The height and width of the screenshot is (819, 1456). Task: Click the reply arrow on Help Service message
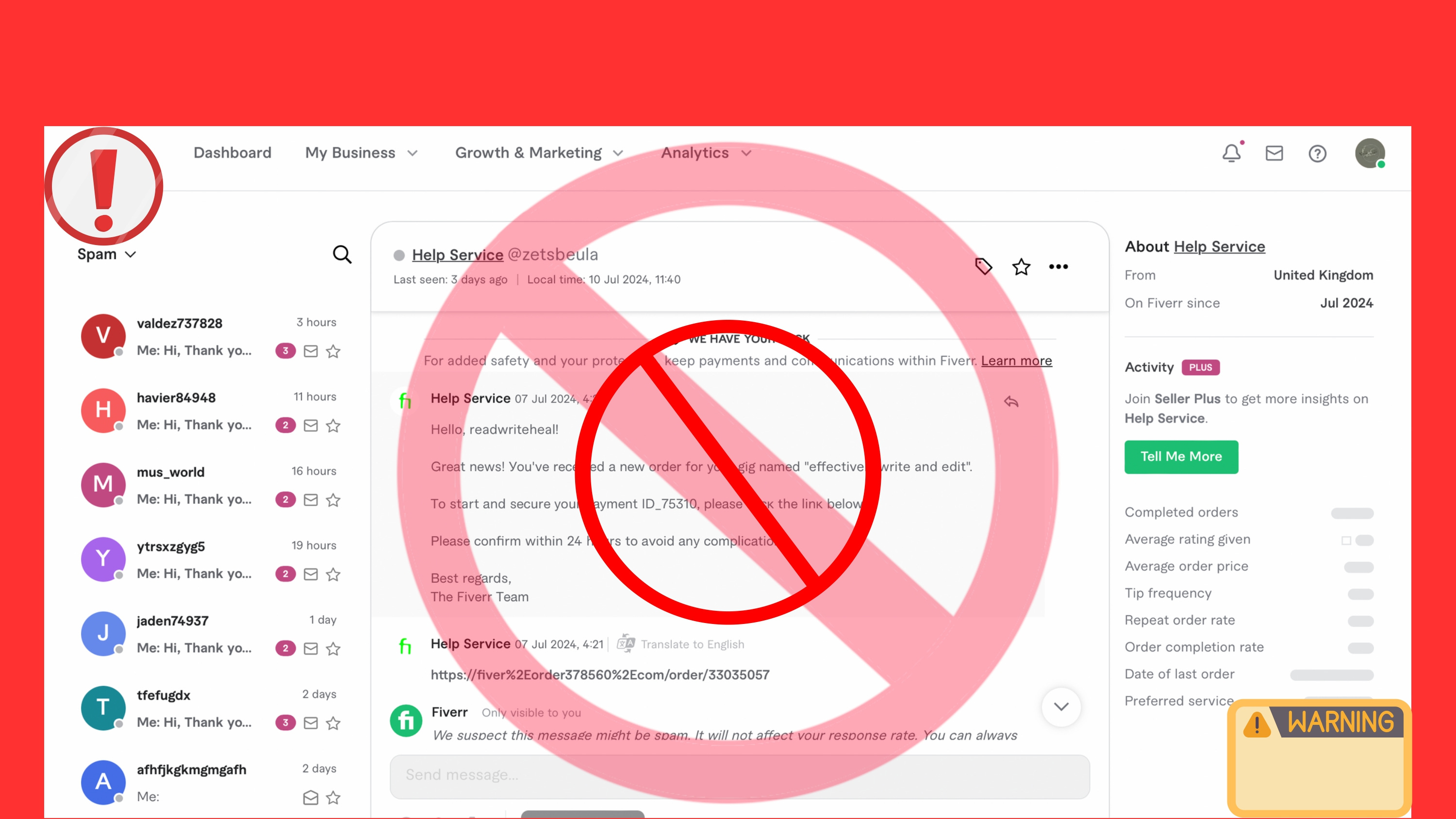click(1011, 402)
